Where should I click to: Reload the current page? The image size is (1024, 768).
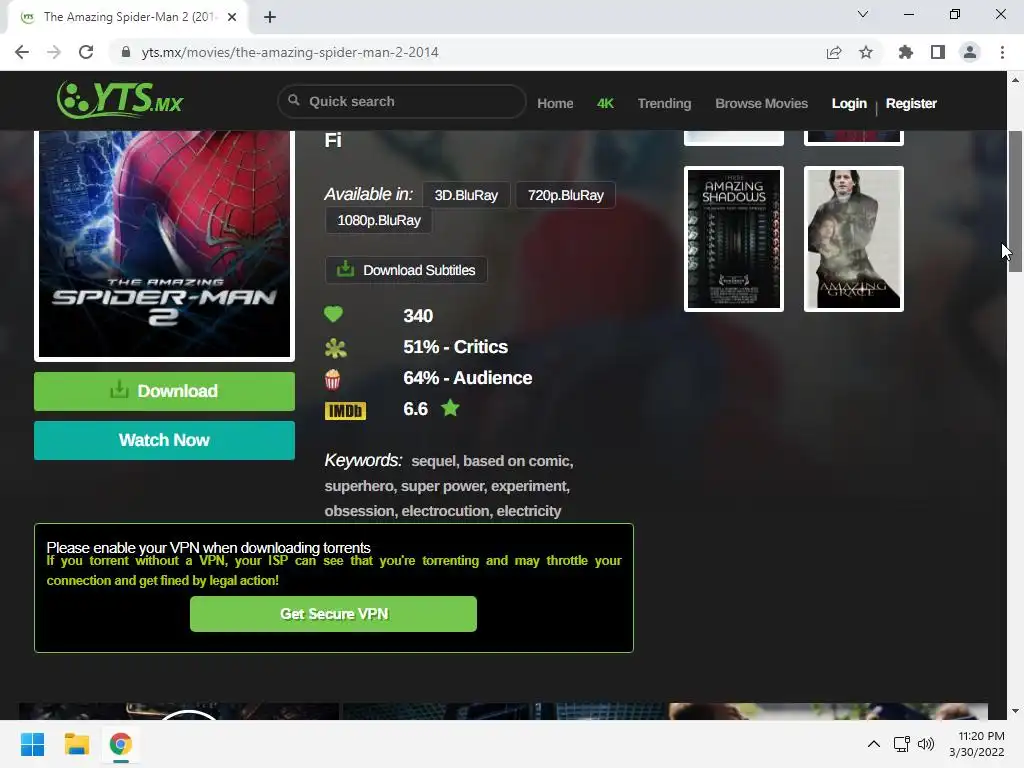pyautogui.click(x=86, y=52)
